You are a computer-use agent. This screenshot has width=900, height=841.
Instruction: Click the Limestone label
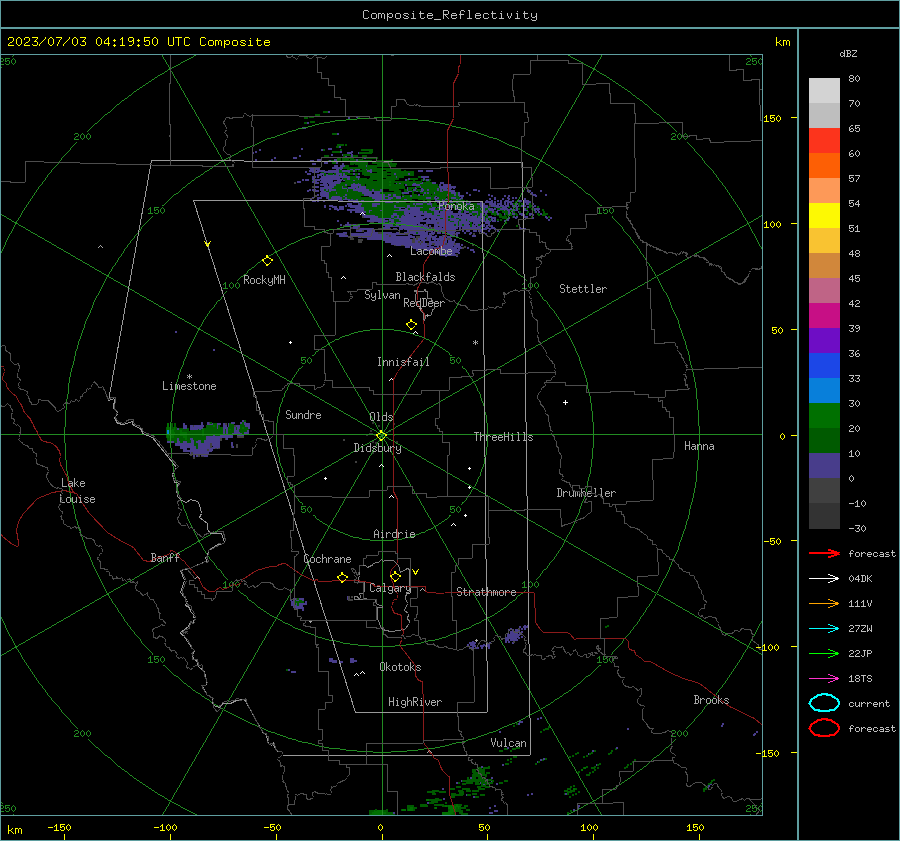tap(189, 386)
